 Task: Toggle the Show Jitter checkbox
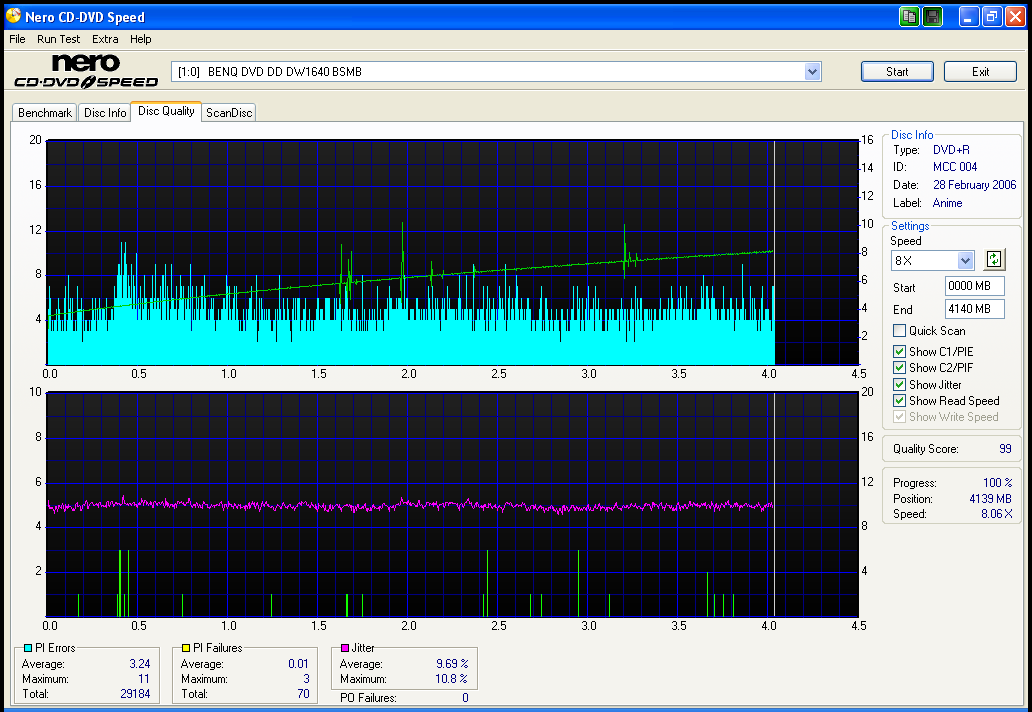[900, 385]
